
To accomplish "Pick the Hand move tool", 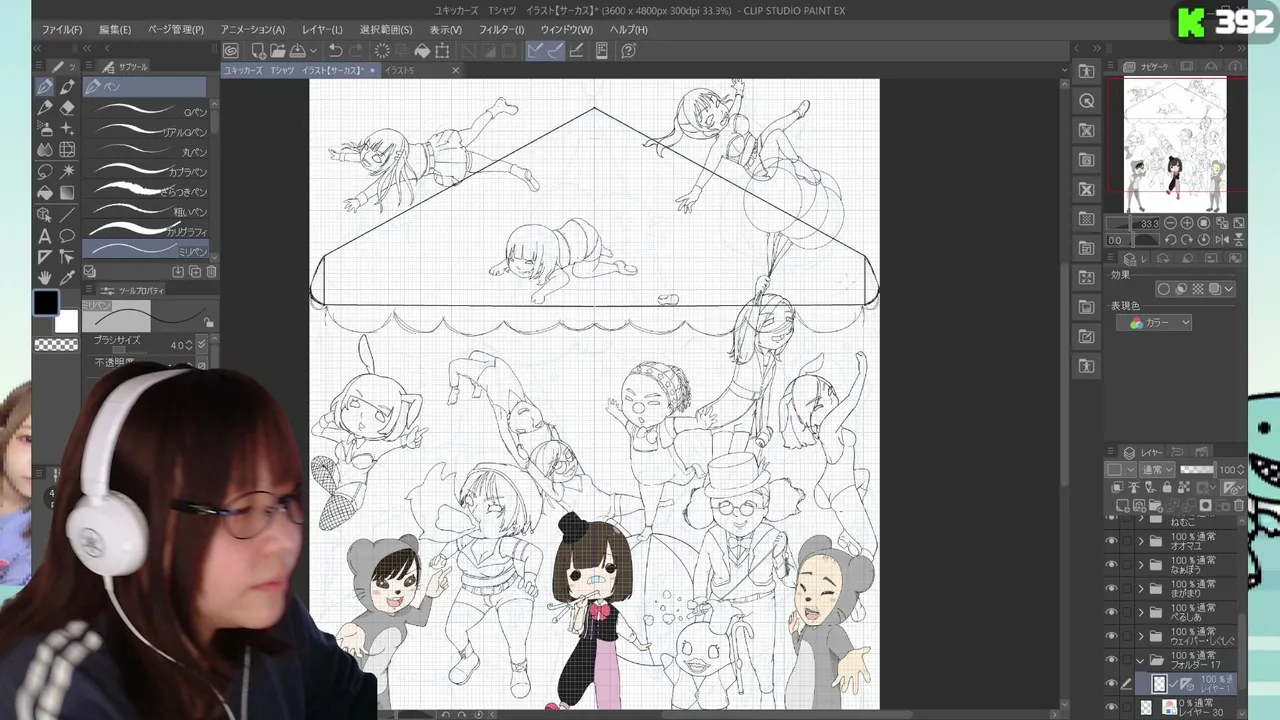I will (x=45, y=277).
